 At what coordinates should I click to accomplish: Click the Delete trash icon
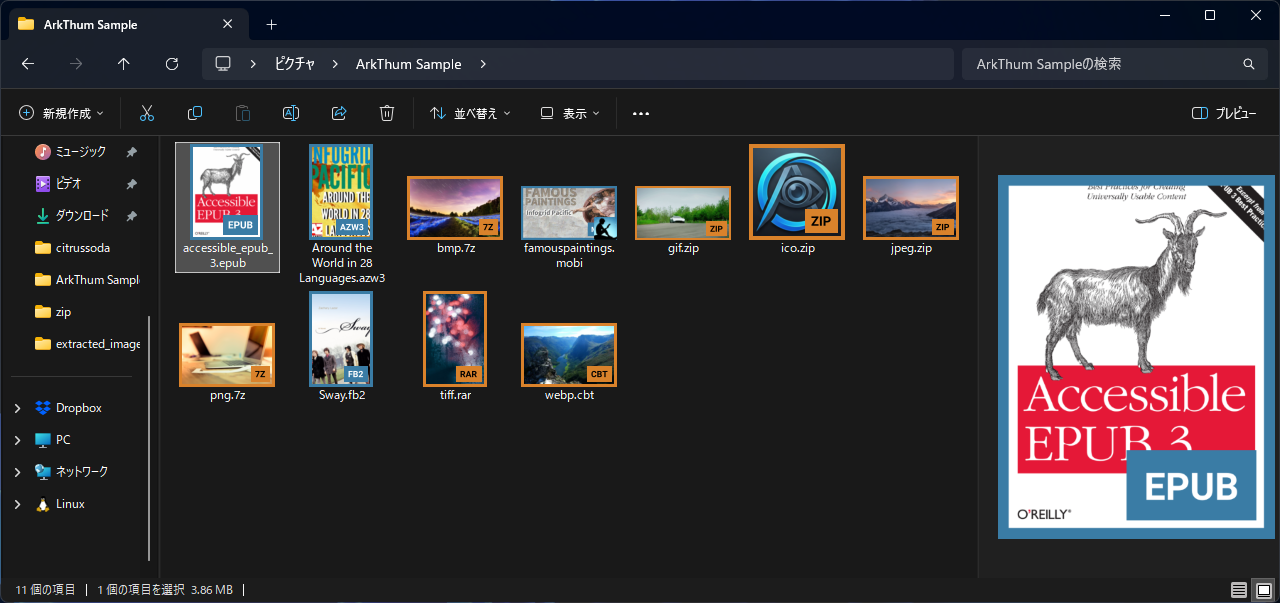pos(387,113)
